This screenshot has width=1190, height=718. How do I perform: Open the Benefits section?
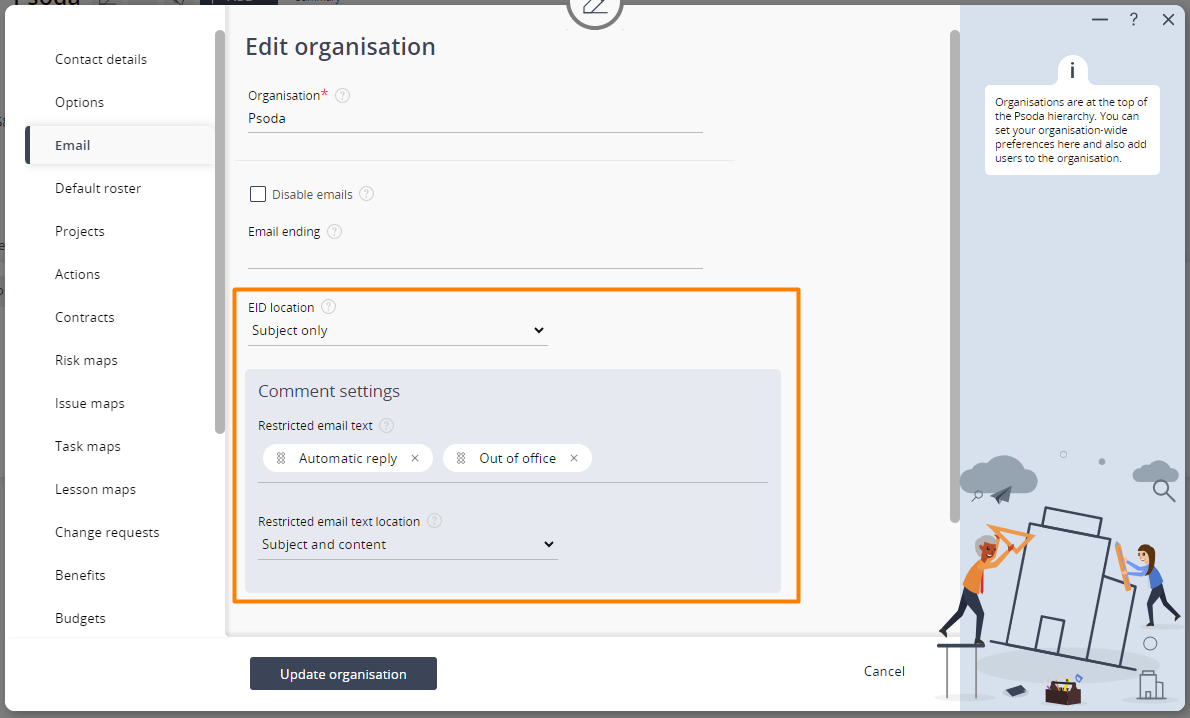(x=80, y=575)
